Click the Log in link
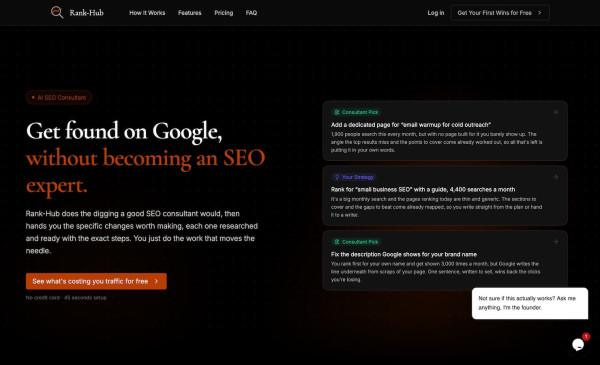The image size is (600, 365). click(x=436, y=13)
